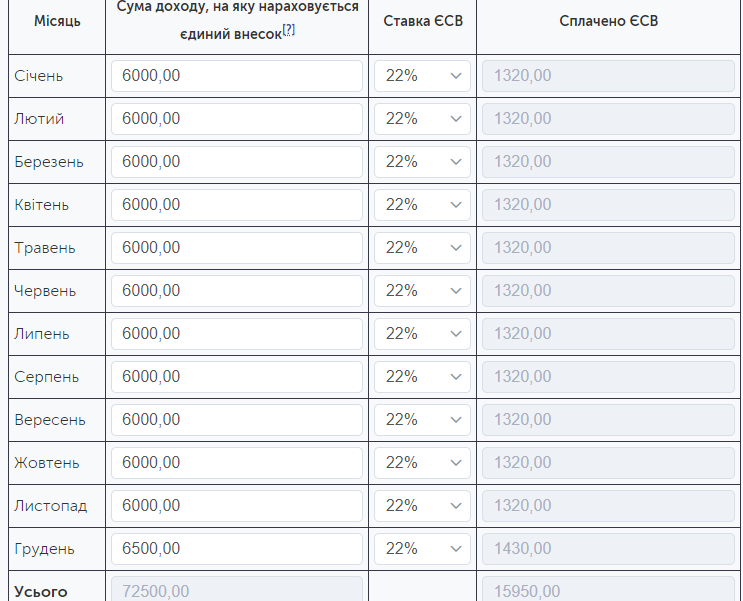Focus the income field for Лютий
This screenshot has height=601, width=743.
pos(236,119)
